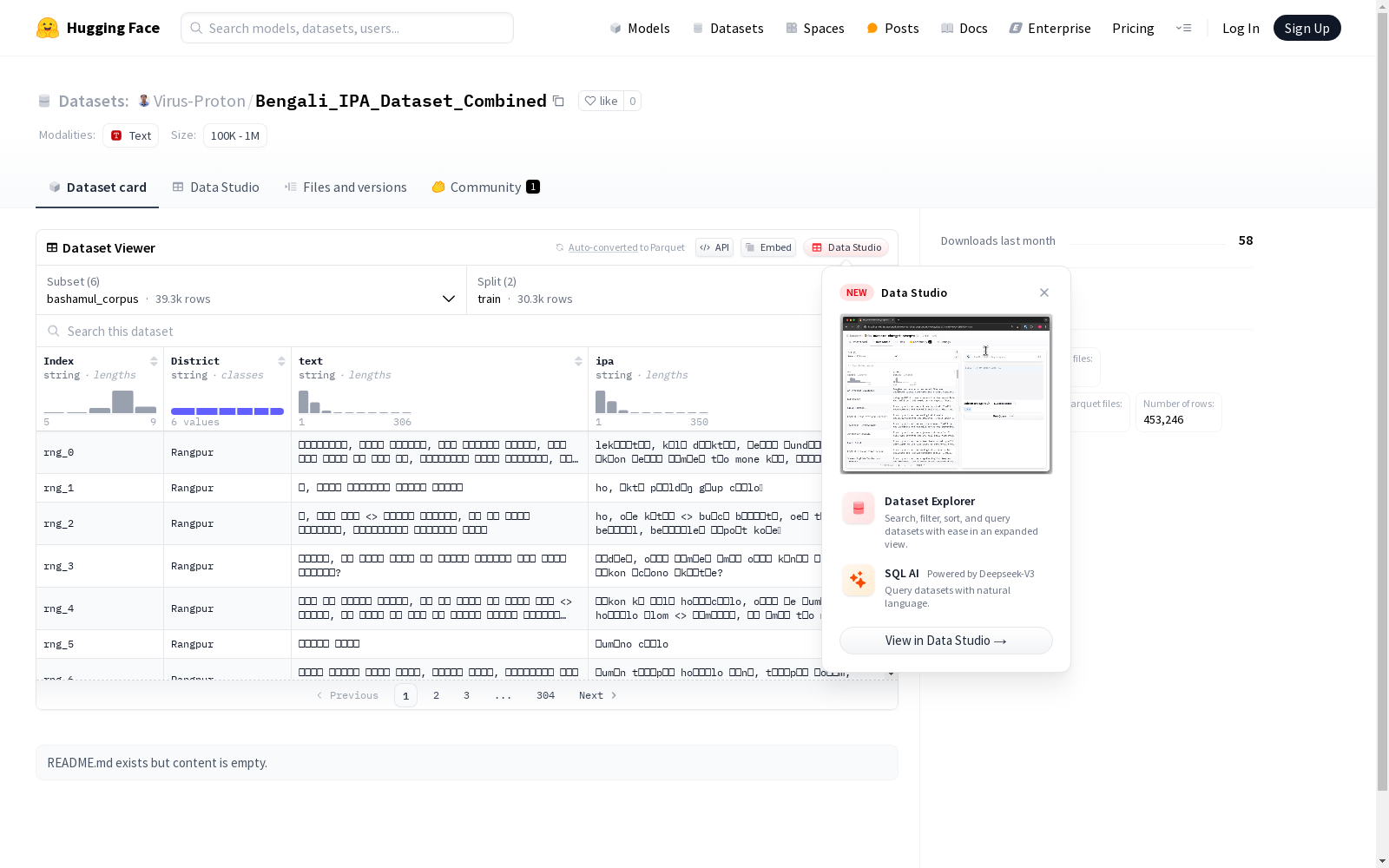1389x868 pixels.
Task: Open the Dataset card tab
Action: [x=97, y=187]
